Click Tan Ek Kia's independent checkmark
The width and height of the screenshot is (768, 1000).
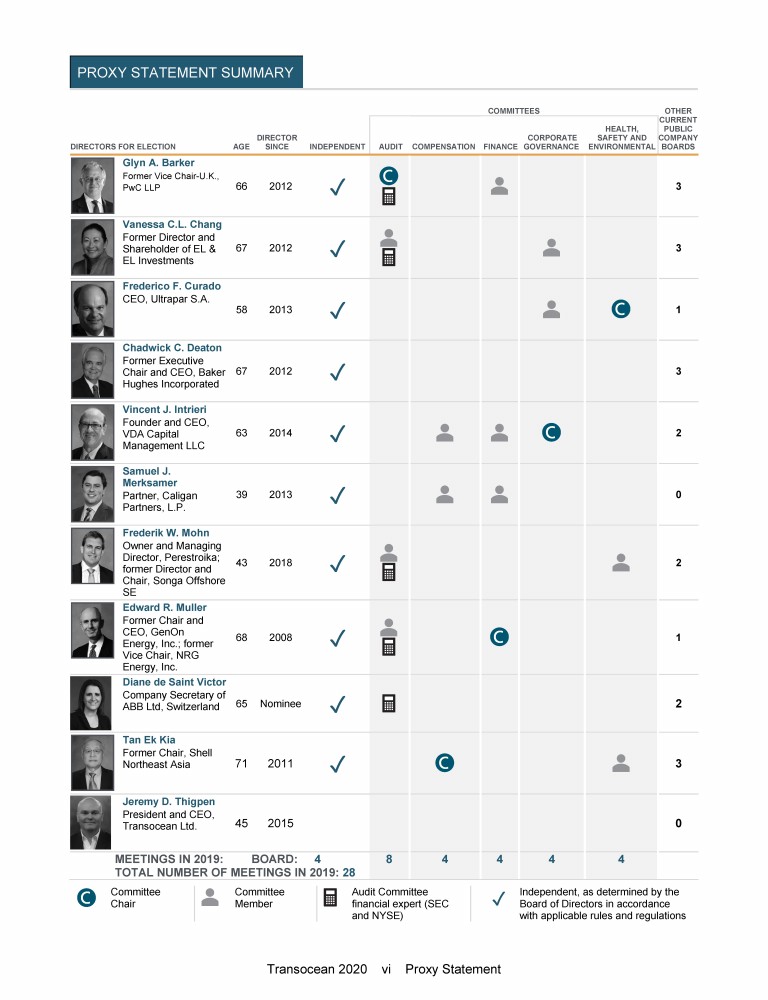coord(338,765)
